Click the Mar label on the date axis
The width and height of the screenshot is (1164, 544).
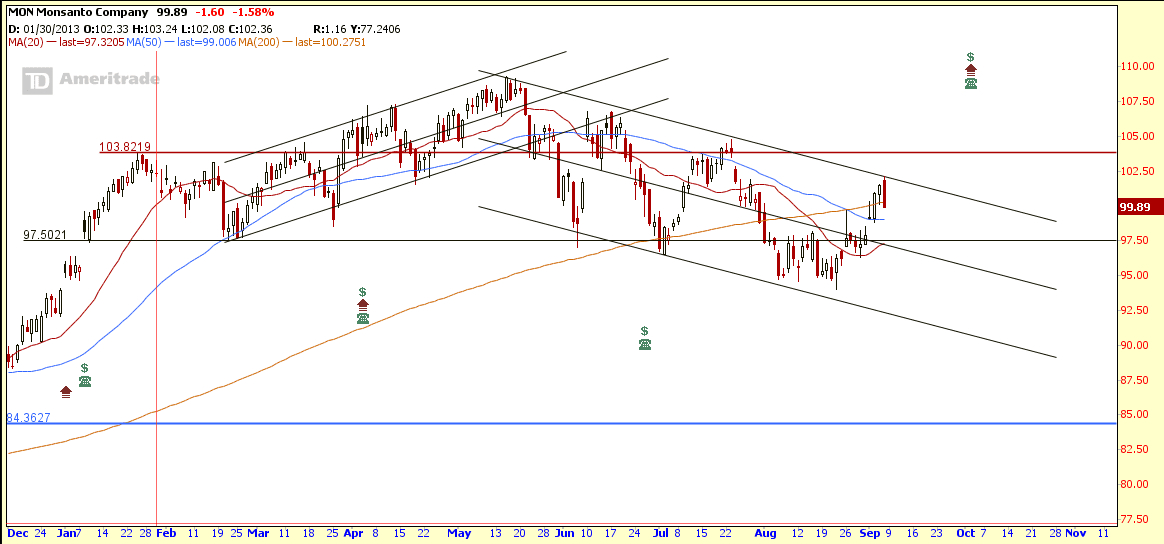click(x=258, y=533)
